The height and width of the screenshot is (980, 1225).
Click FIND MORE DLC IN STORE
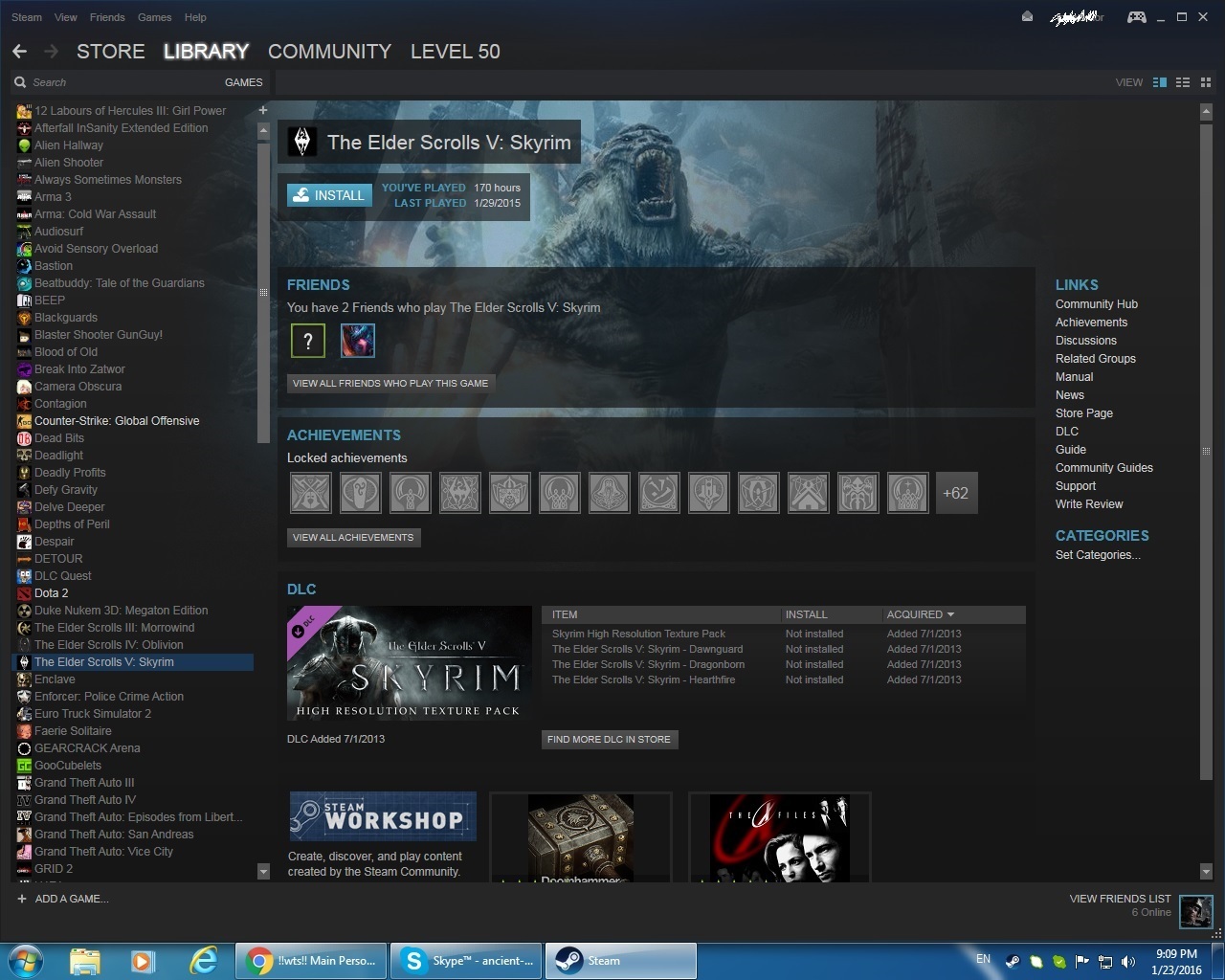(x=609, y=739)
